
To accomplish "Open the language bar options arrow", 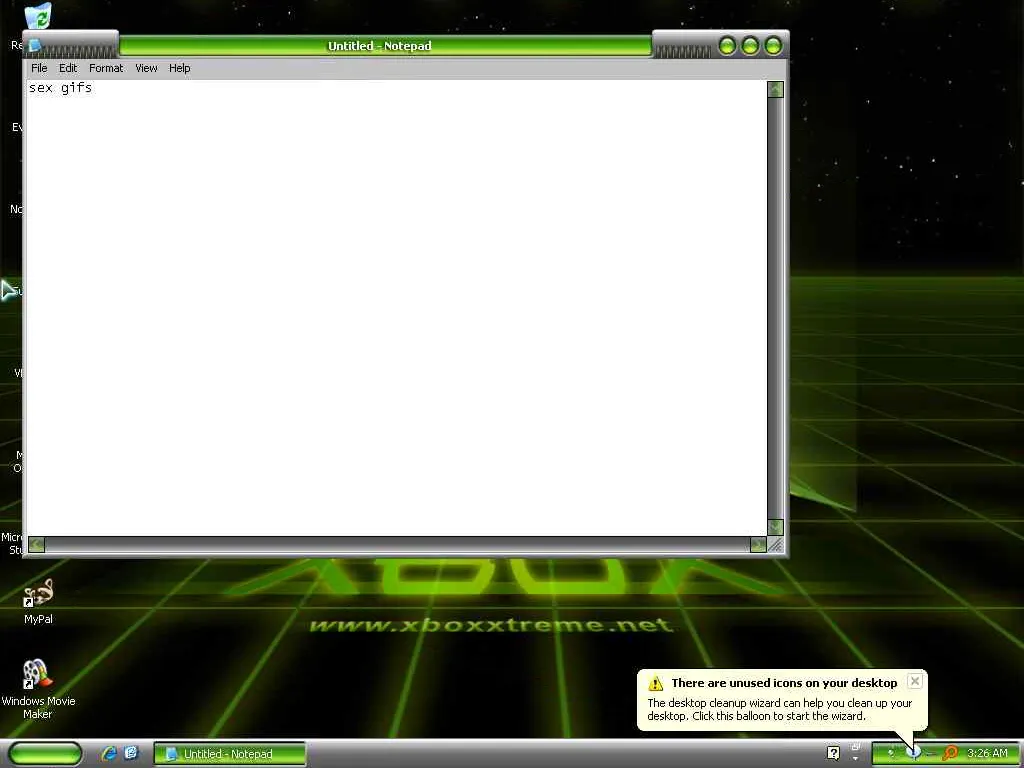I will [856, 759].
